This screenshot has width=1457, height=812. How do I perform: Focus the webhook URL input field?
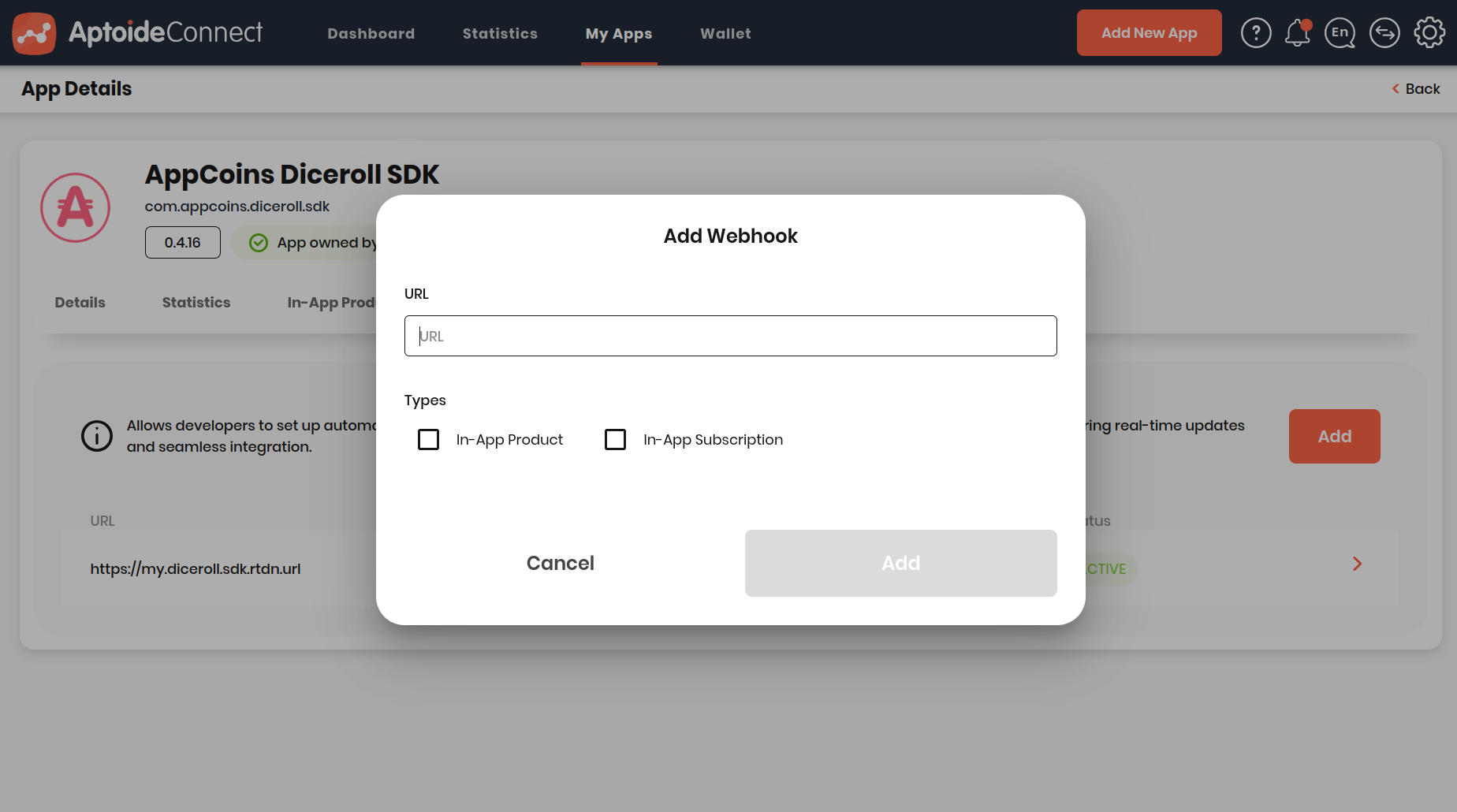(730, 336)
